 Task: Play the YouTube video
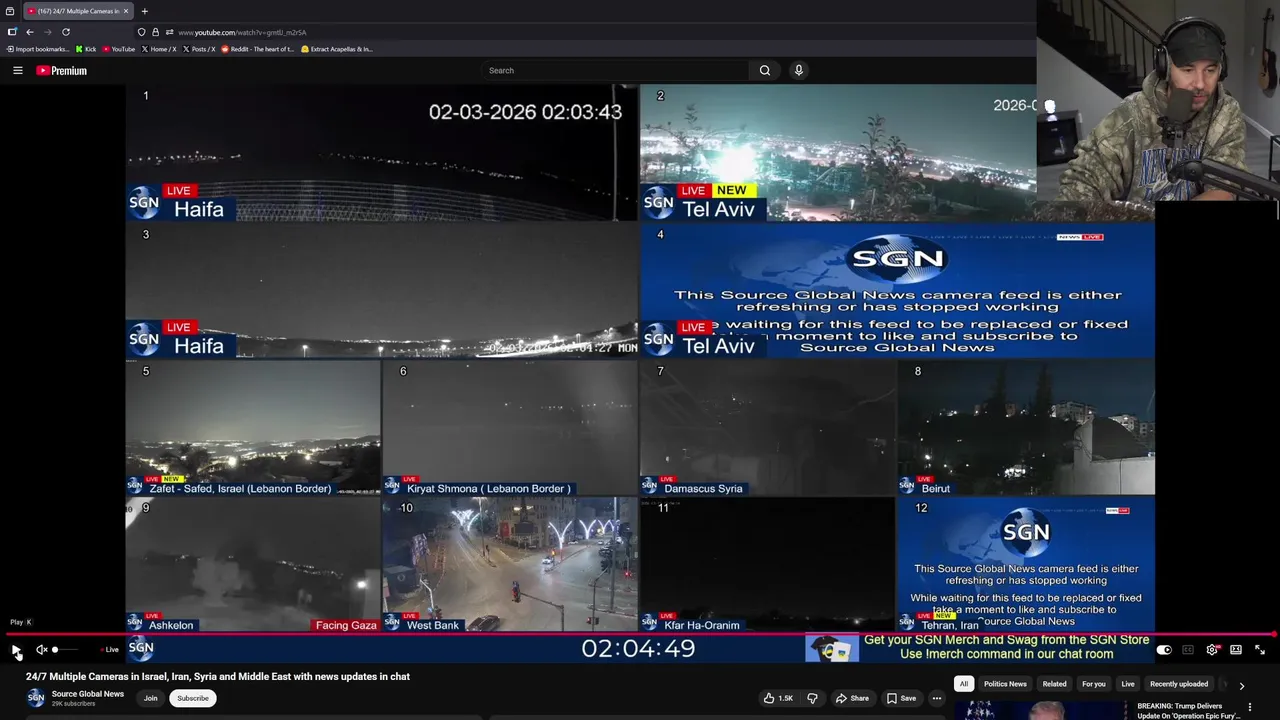(x=16, y=650)
